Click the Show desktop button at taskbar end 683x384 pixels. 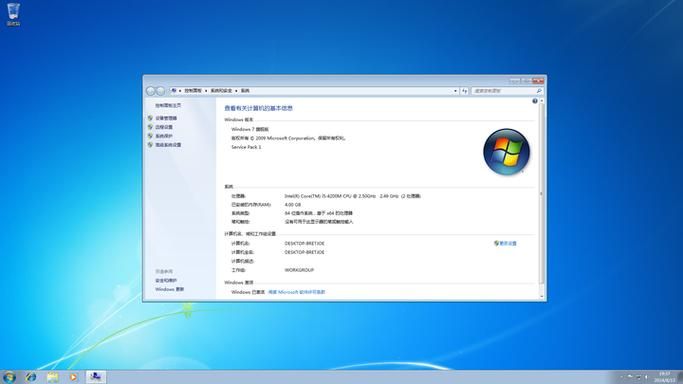coord(680,377)
